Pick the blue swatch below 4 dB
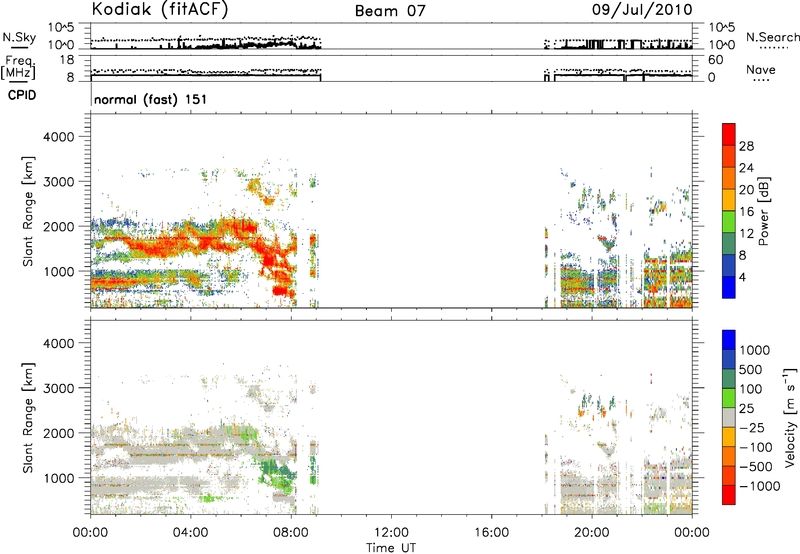This screenshot has width=800, height=554. pos(729,287)
